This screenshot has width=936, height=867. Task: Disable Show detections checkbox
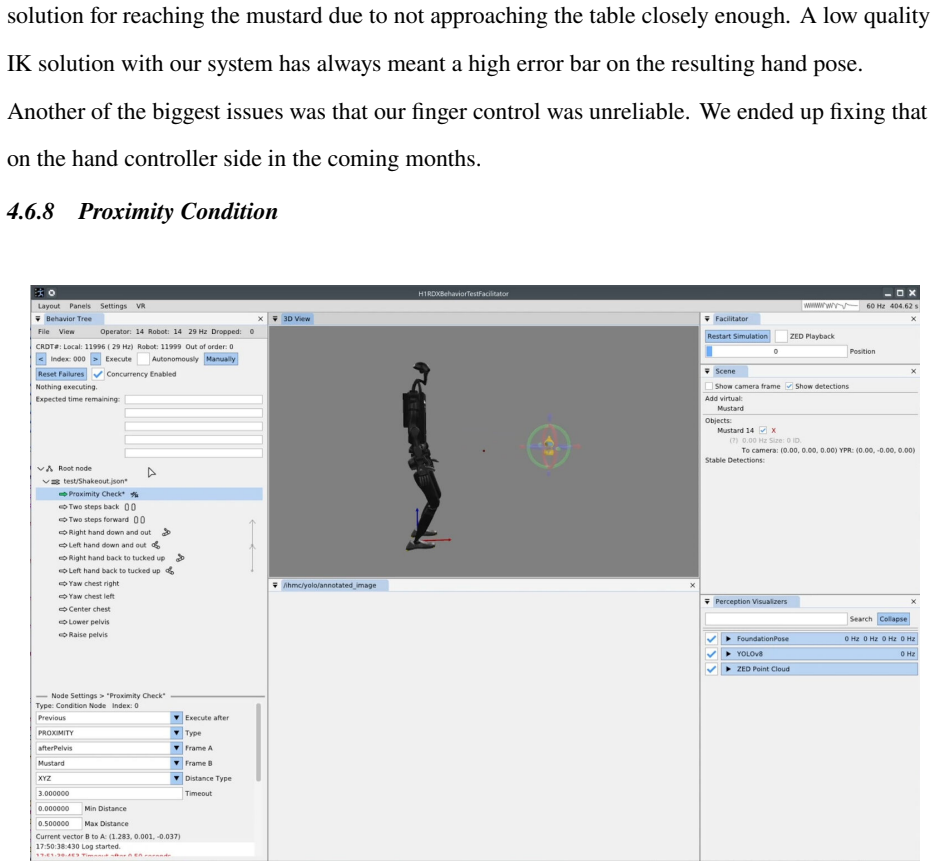(x=789, y=386)
